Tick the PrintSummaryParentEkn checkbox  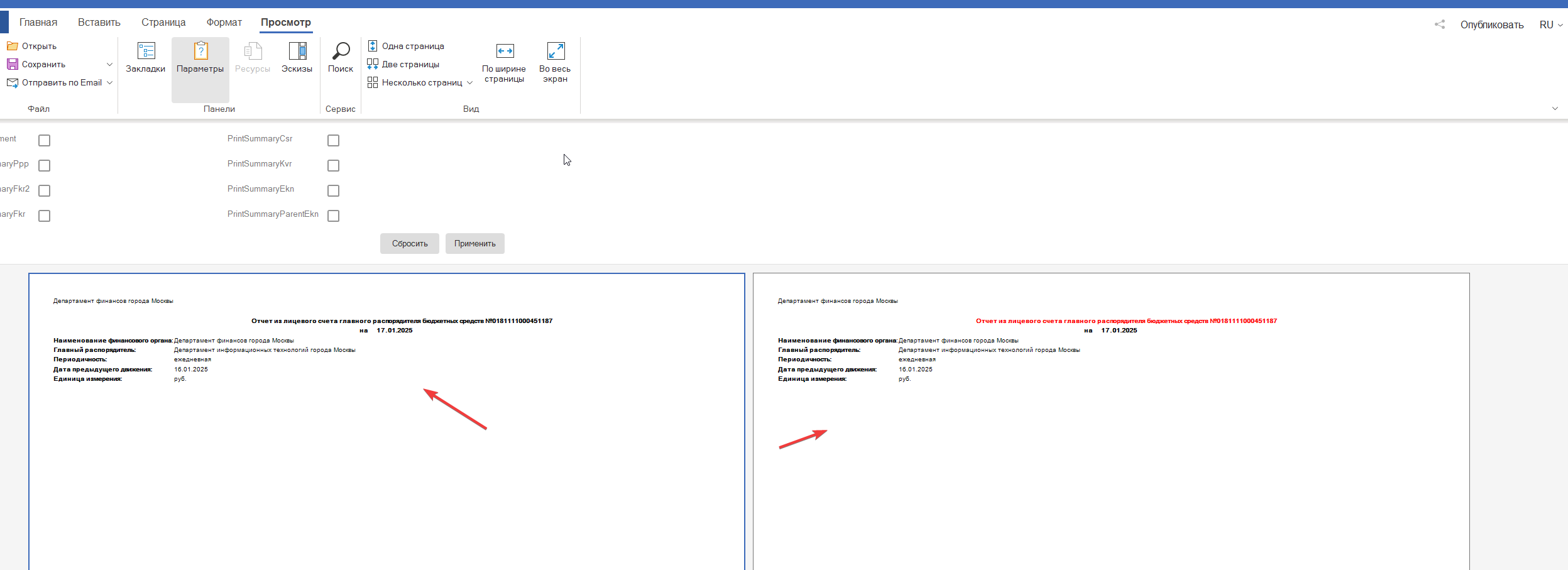pos(334,216)
